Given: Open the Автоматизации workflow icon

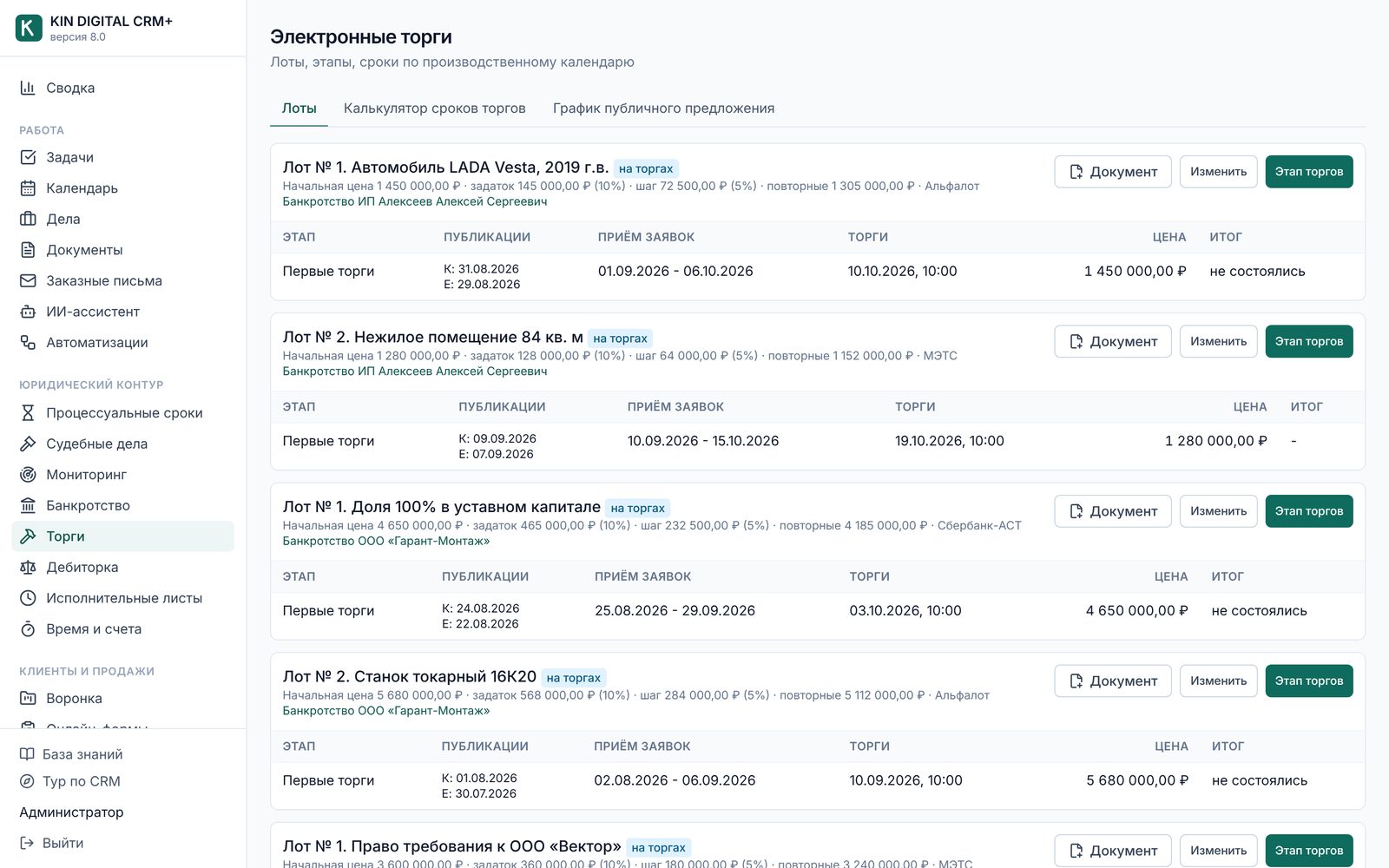Looking at the screenshot, I should [28, 342].
